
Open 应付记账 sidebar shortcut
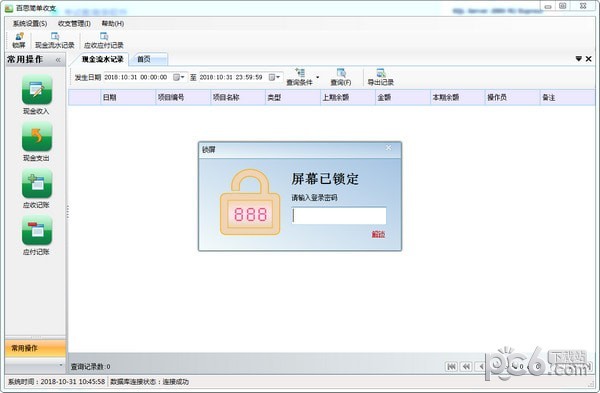point(37,236)
